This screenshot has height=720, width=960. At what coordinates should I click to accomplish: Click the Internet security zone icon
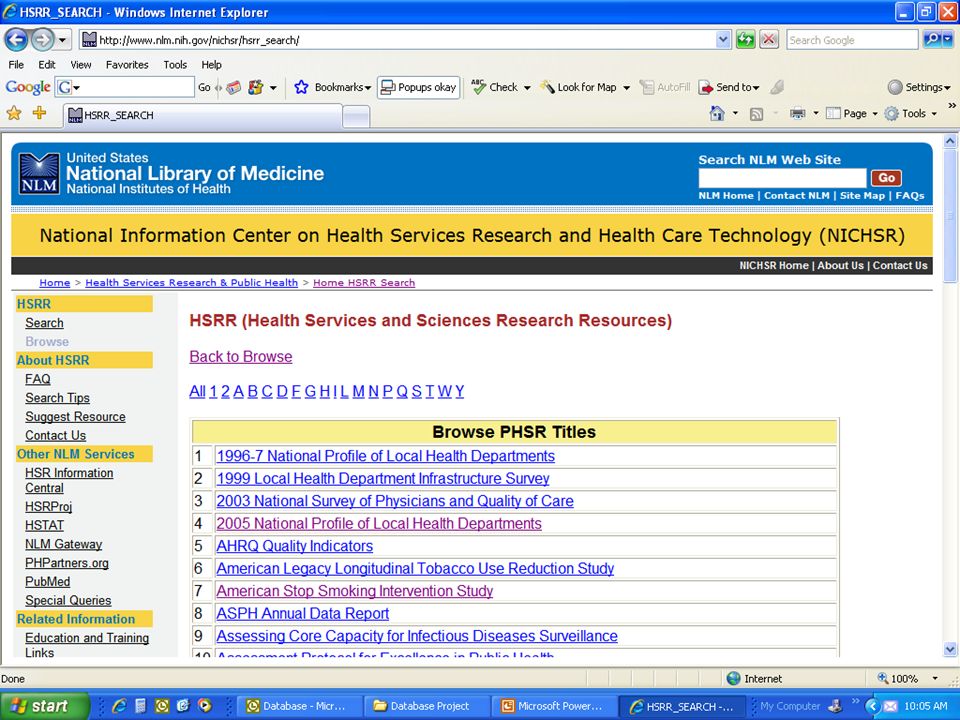[733, 678]
